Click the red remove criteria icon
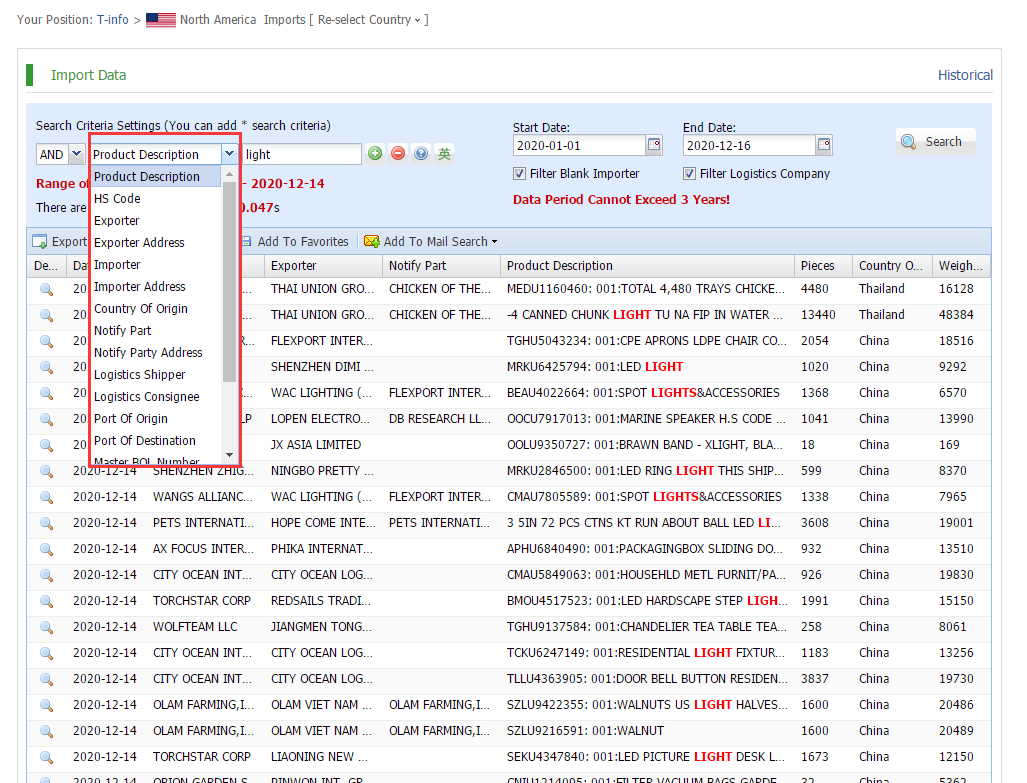Screen dimensions: 1027x783 (x=398, y=154)
